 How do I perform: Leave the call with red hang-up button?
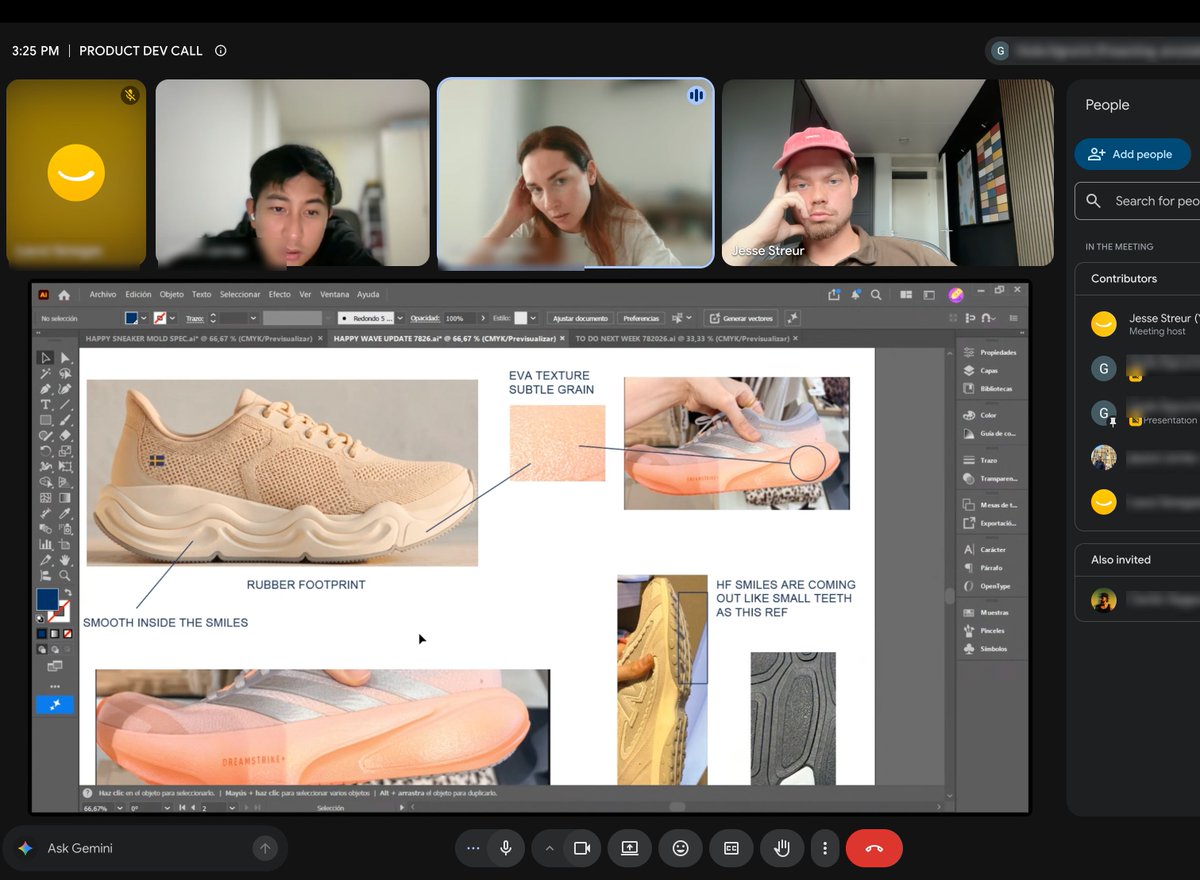click(874, 848)
